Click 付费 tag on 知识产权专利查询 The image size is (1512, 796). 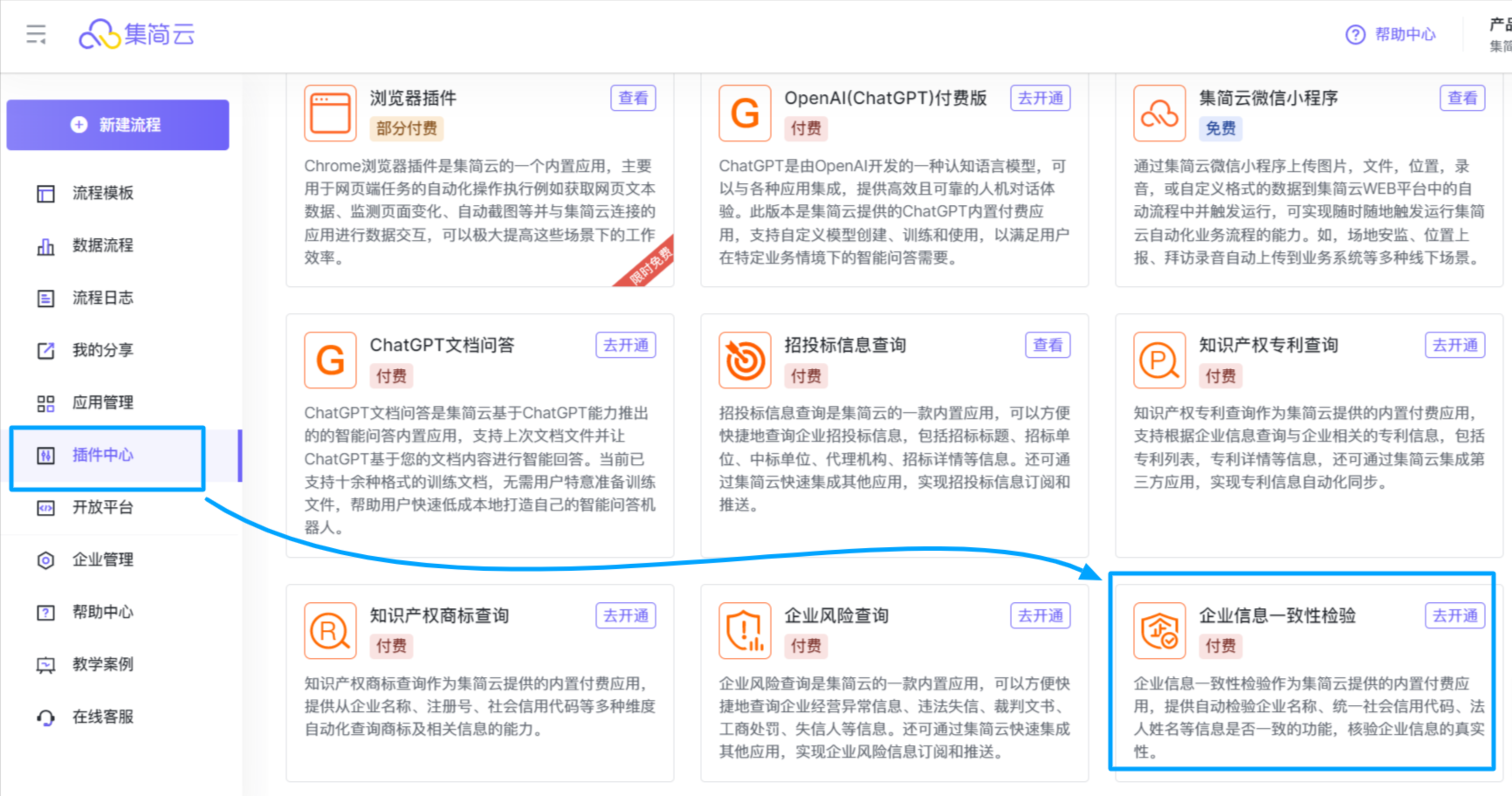1220,376
